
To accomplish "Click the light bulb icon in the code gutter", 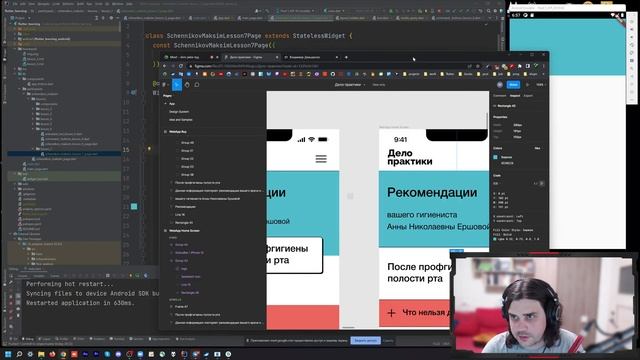I will [x=149, y=149].
